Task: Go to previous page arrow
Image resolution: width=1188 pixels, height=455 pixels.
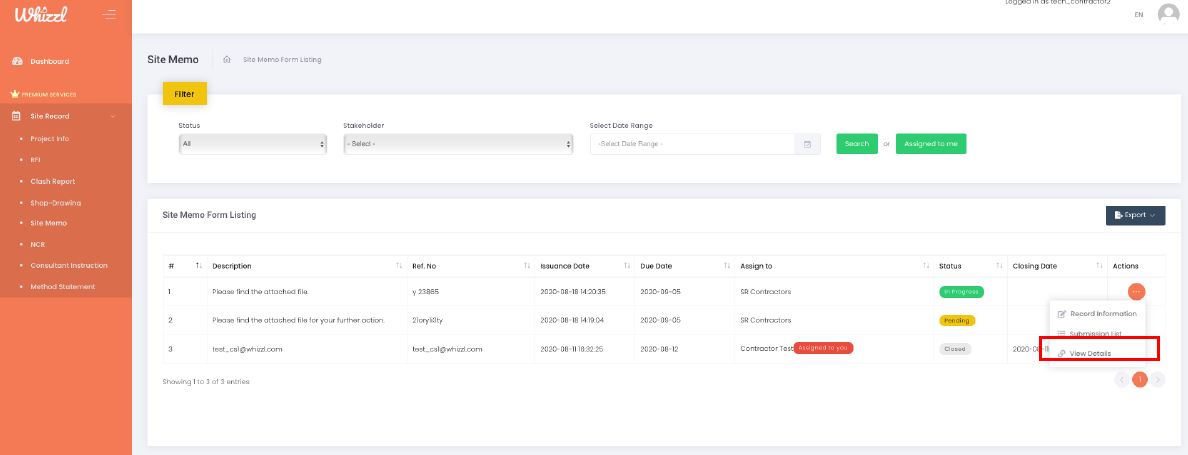Action: pos(1121,380)
